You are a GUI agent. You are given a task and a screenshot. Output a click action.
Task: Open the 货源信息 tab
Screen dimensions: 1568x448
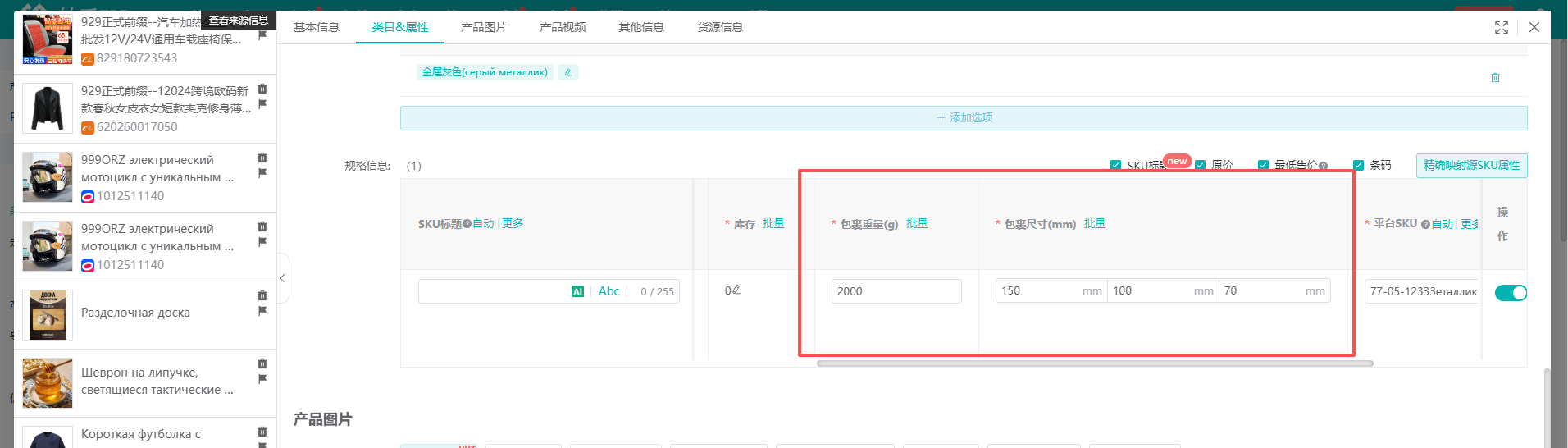(720, 27)
